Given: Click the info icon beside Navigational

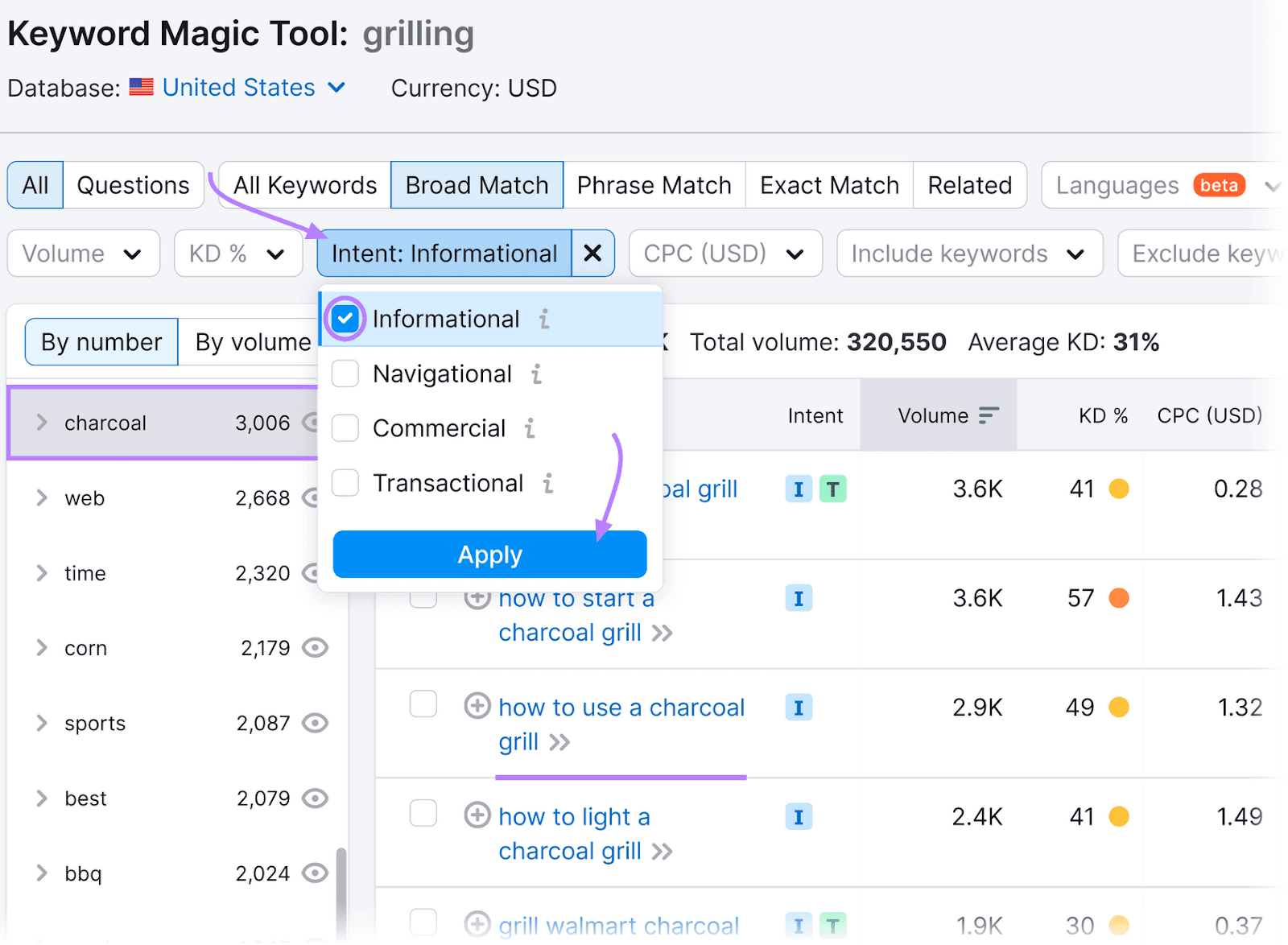Looking at the screenshot, I should 537,373.
